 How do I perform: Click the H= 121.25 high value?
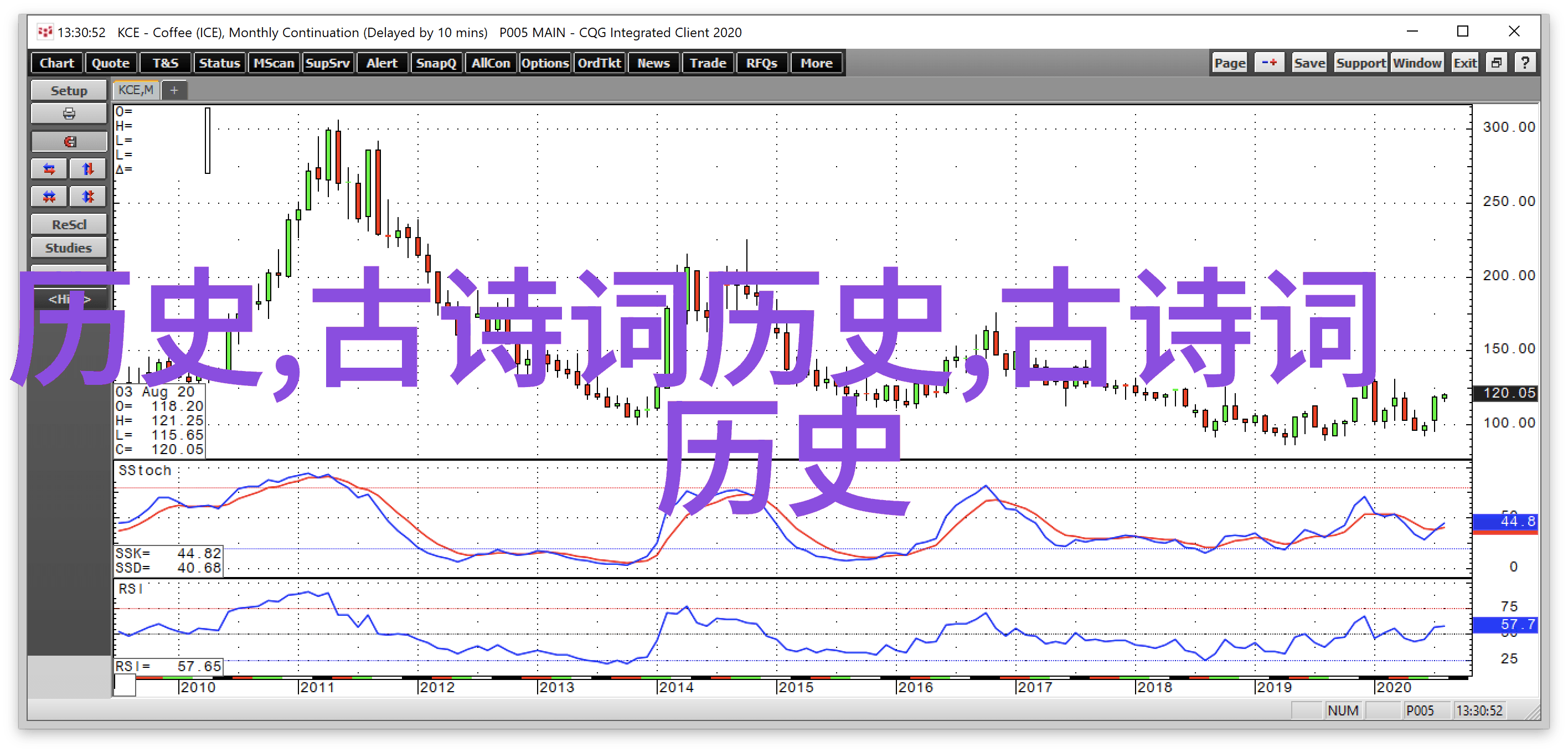coord(159,420)
